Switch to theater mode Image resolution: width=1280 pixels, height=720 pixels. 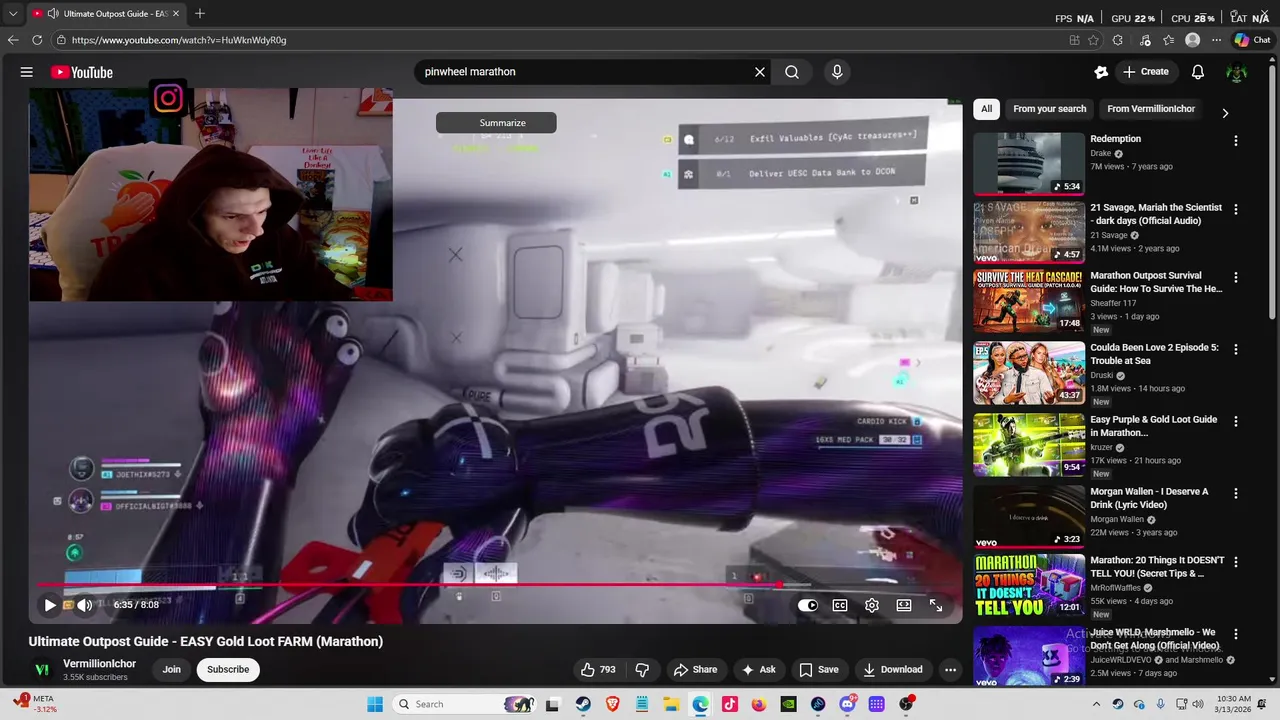pyautogui.click(x=904, y=605)
